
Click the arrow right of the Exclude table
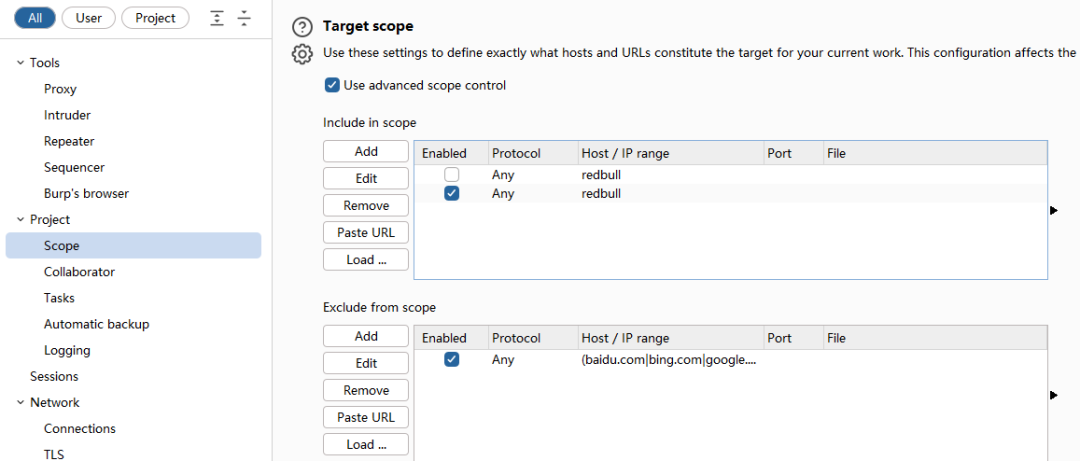click(1053, 395)
